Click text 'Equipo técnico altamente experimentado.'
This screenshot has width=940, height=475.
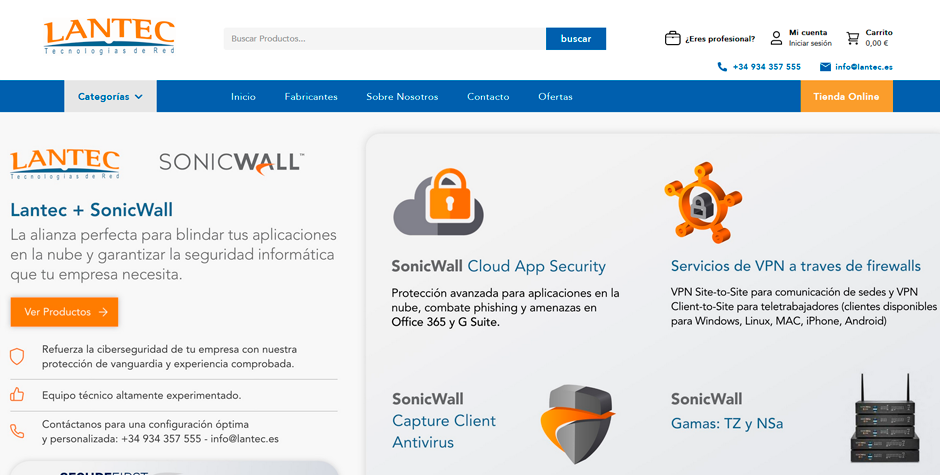[141, 395]
